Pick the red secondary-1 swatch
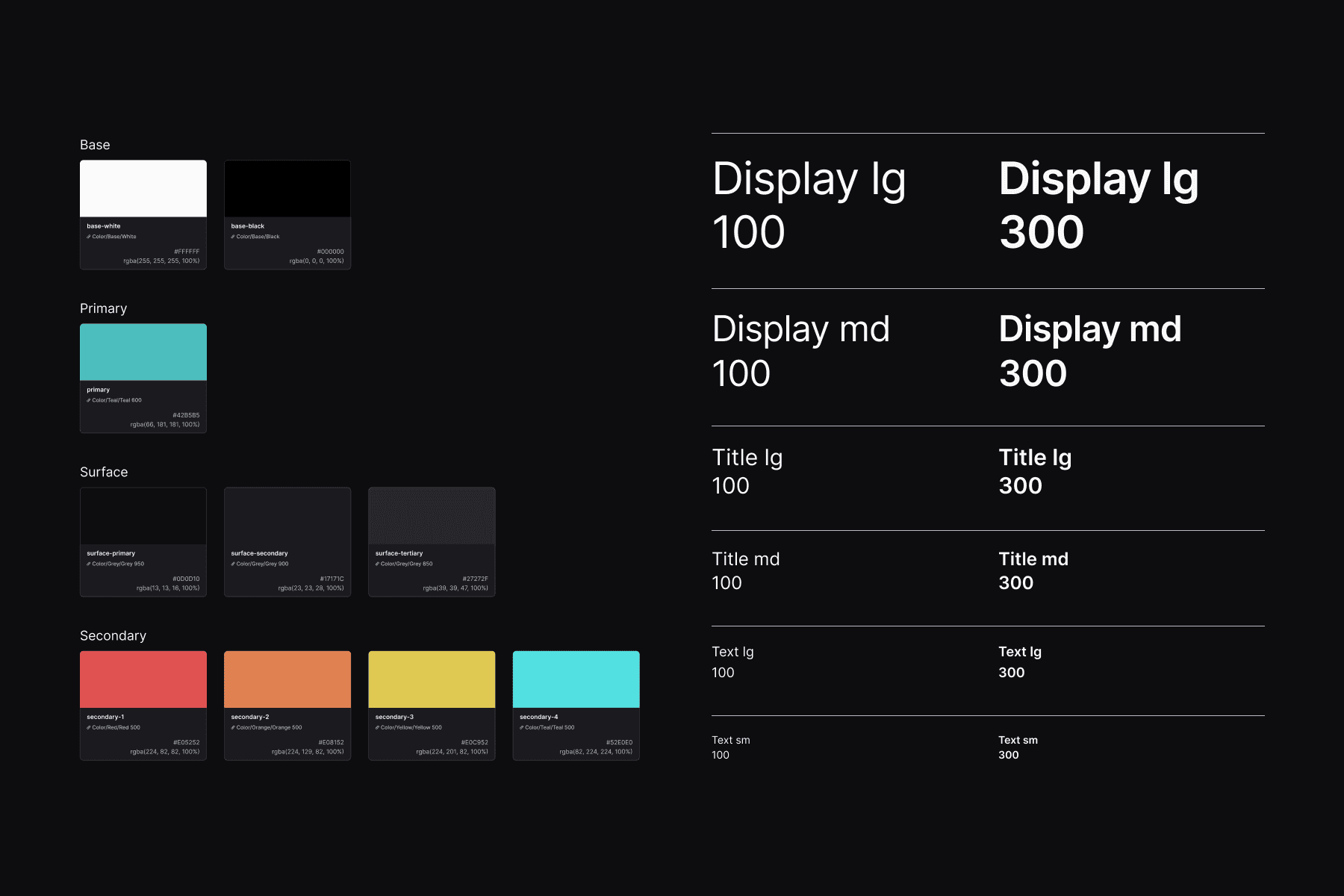Image resolution: width=1344 pixels, height=896 pixels. 143,679
